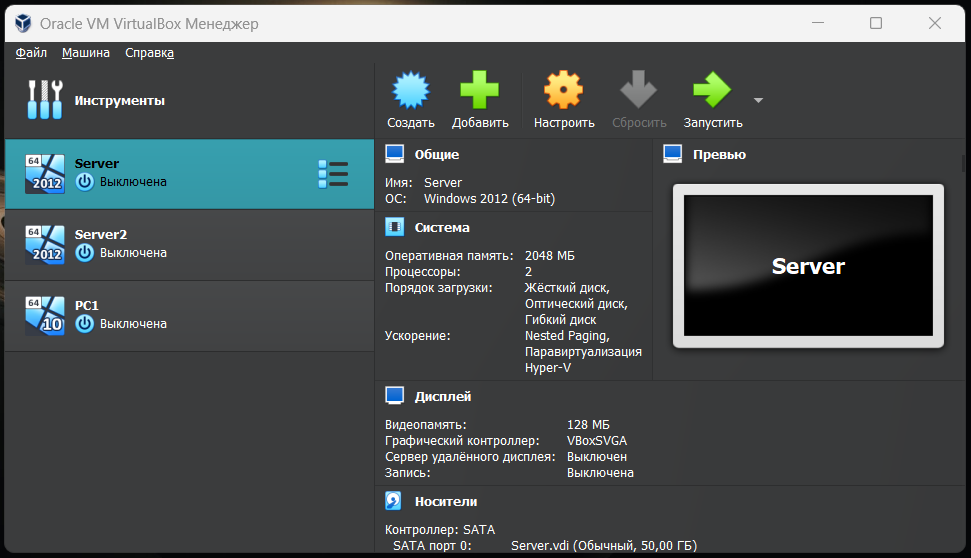Click the Общие section monitor icon

pos(394,154)
